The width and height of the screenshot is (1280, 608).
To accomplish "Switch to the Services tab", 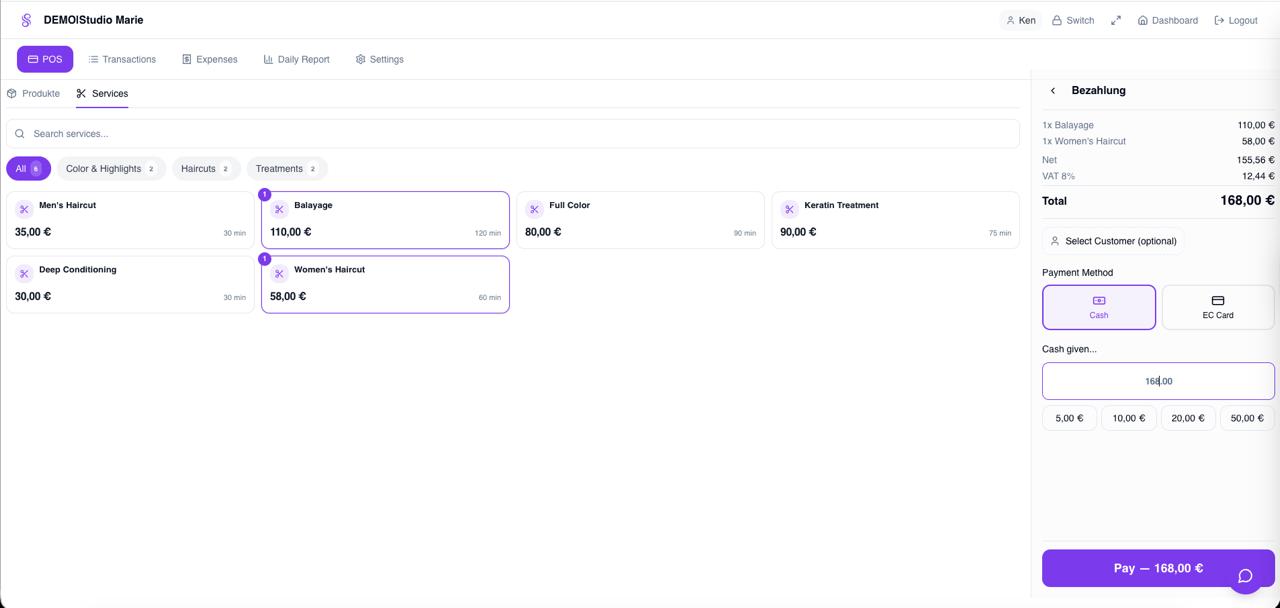I will [102, 93].
